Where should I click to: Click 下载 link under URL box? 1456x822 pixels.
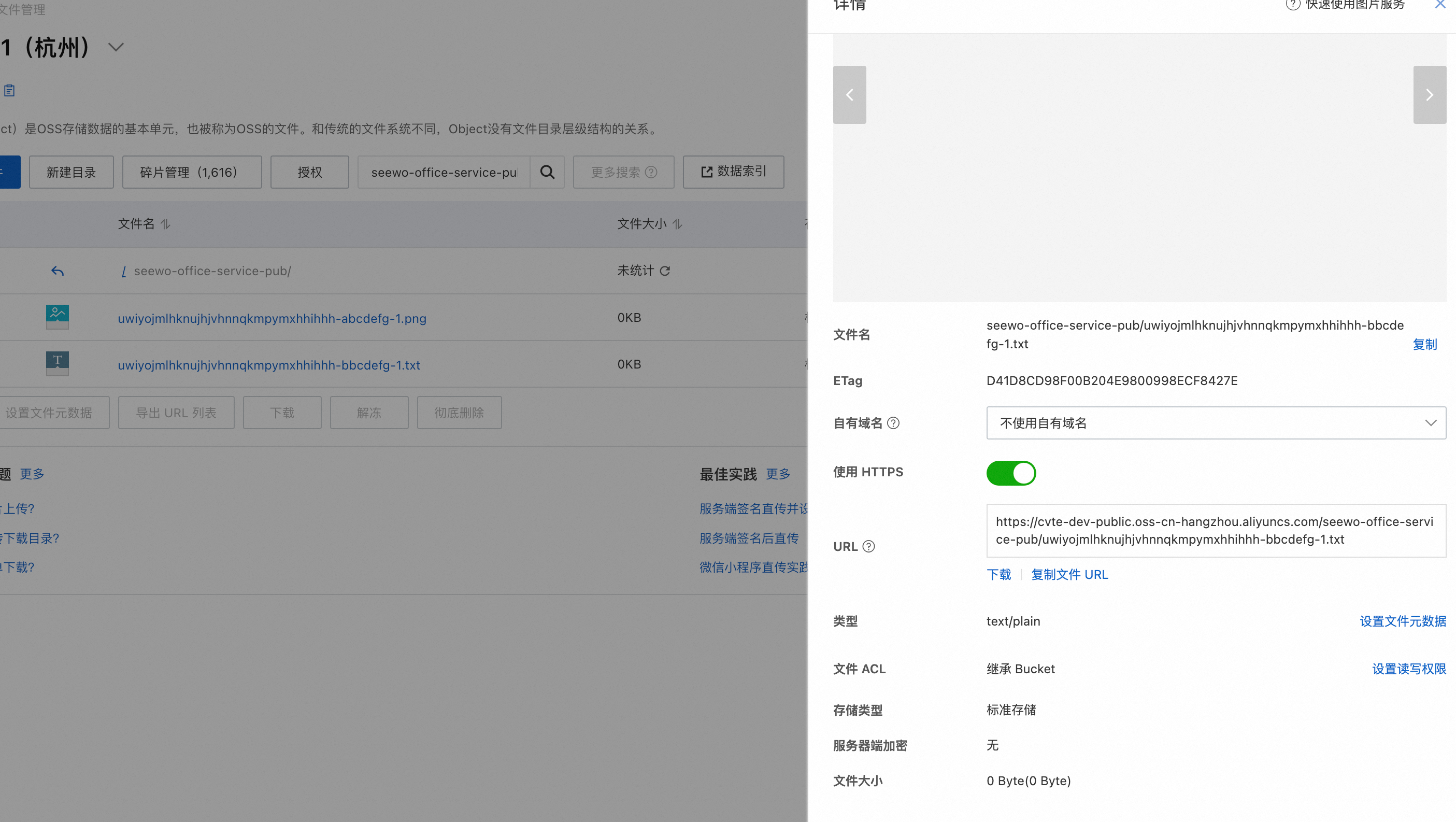coord(999,574)
